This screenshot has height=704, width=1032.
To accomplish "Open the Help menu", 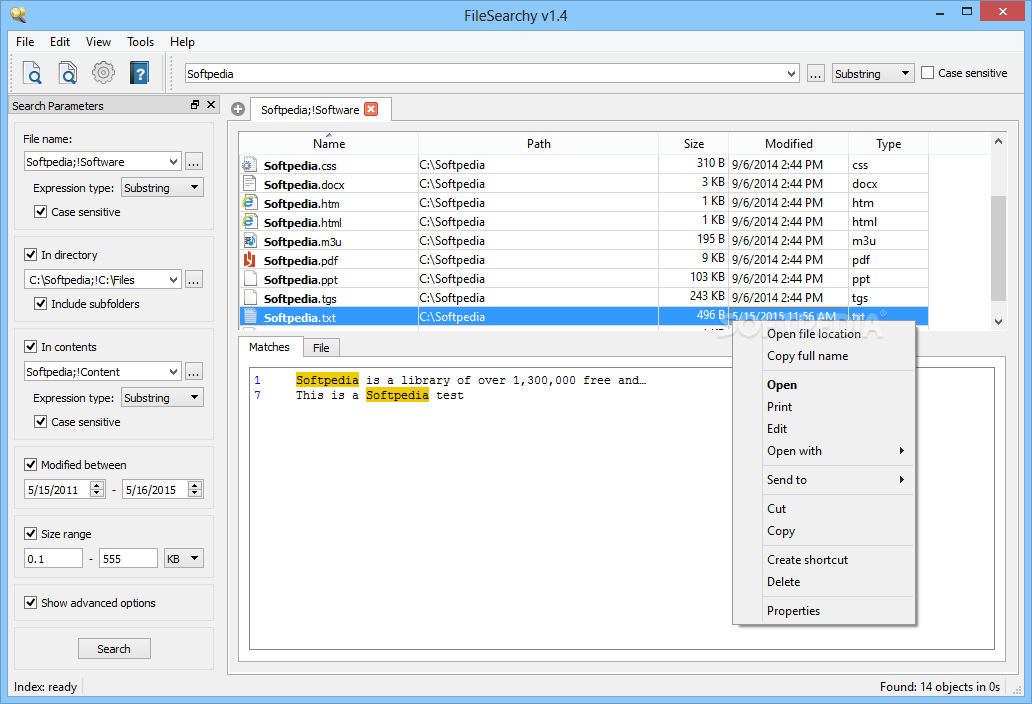I will [x=182, y=41].
